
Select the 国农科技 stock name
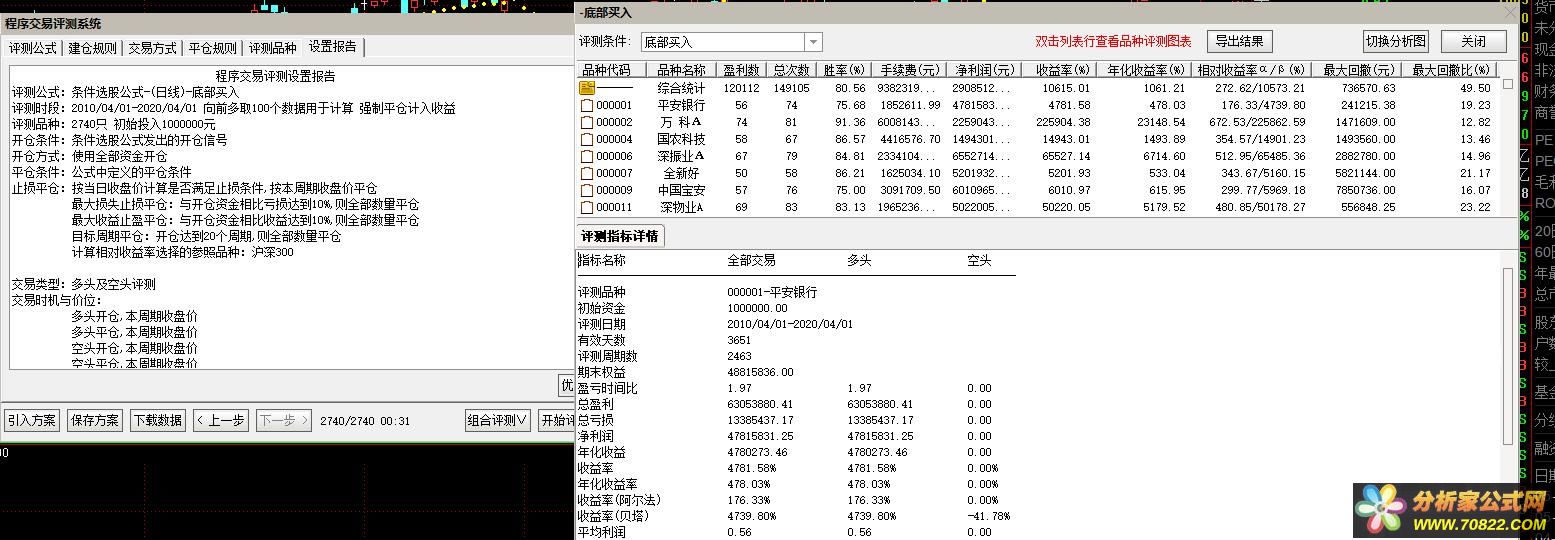click(681, 139)
